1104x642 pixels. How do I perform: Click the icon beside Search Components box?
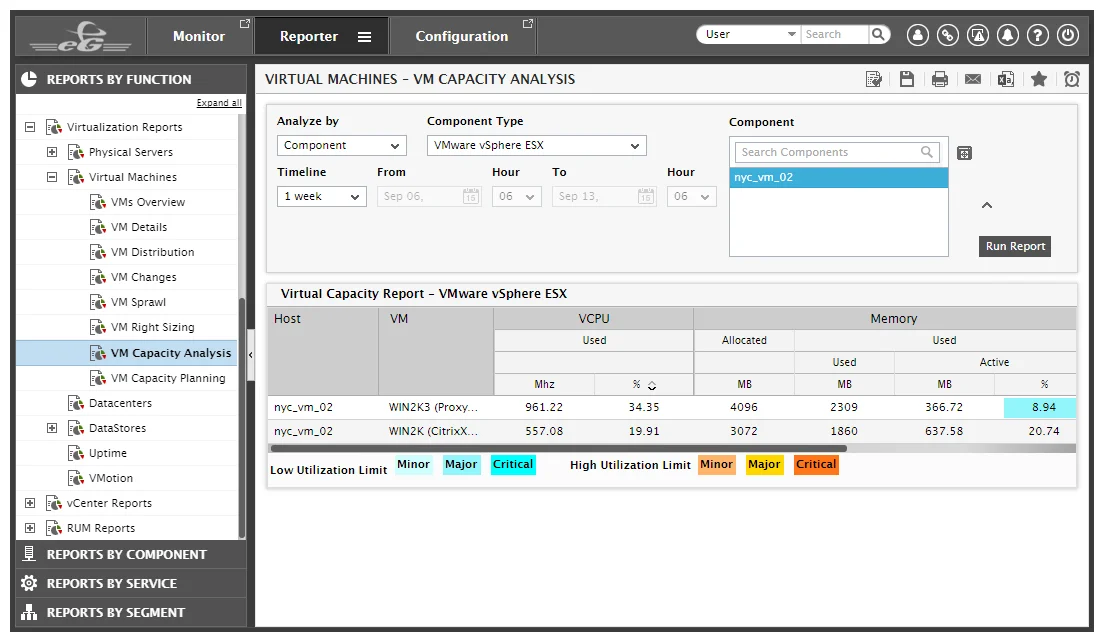tap(965, 153)
